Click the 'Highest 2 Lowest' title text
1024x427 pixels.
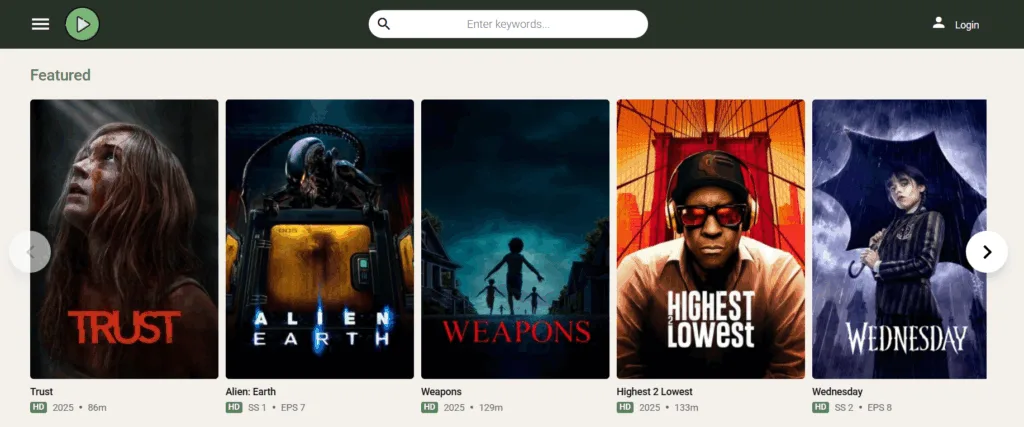[654, 392]
